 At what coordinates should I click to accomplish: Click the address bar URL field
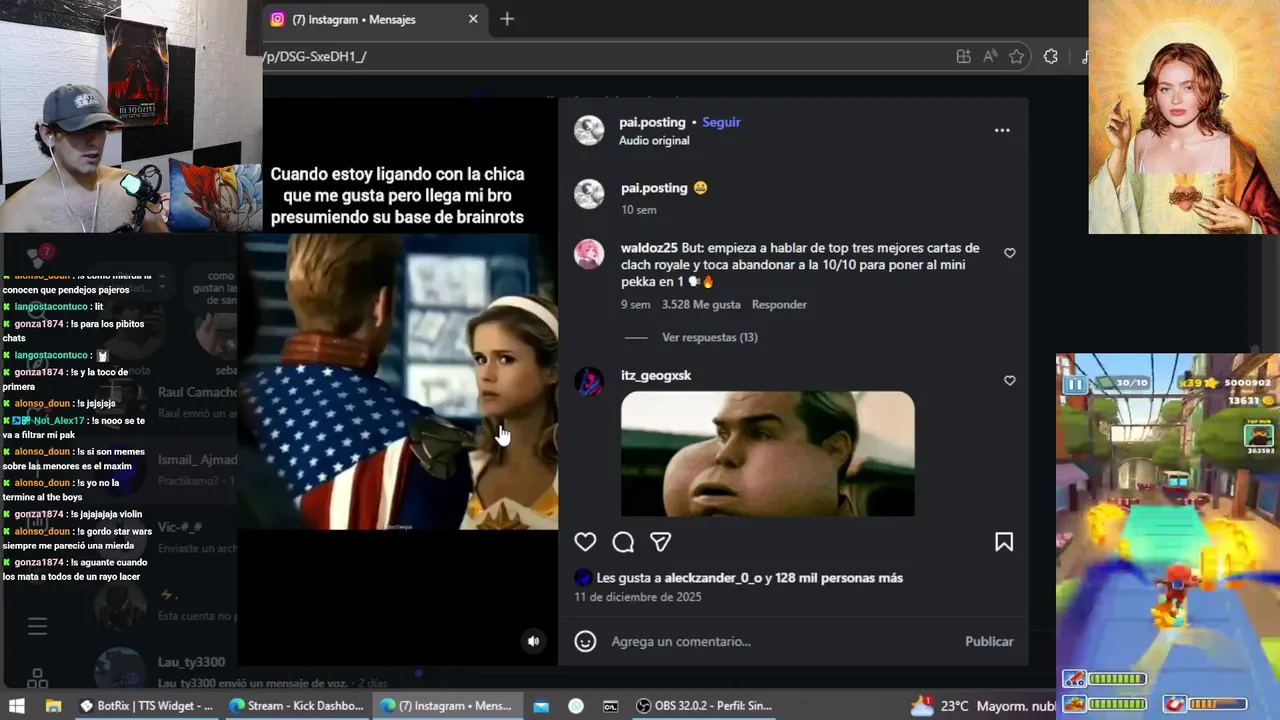pos(600,57)
